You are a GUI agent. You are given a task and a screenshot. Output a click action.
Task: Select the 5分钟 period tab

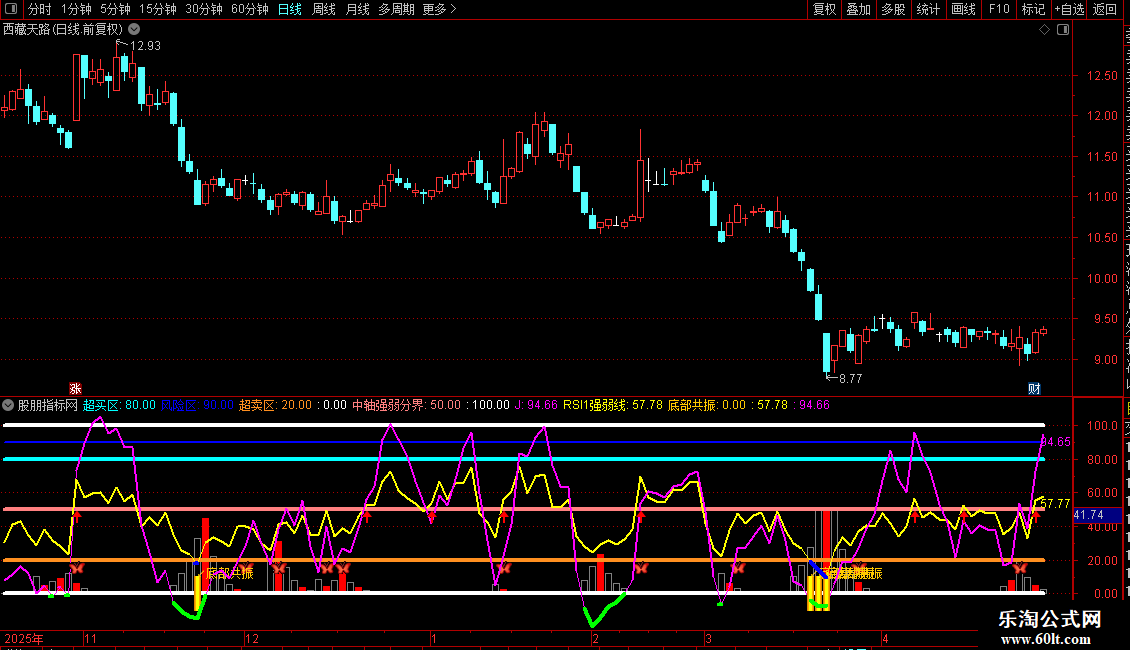click(x=115, y=9)
